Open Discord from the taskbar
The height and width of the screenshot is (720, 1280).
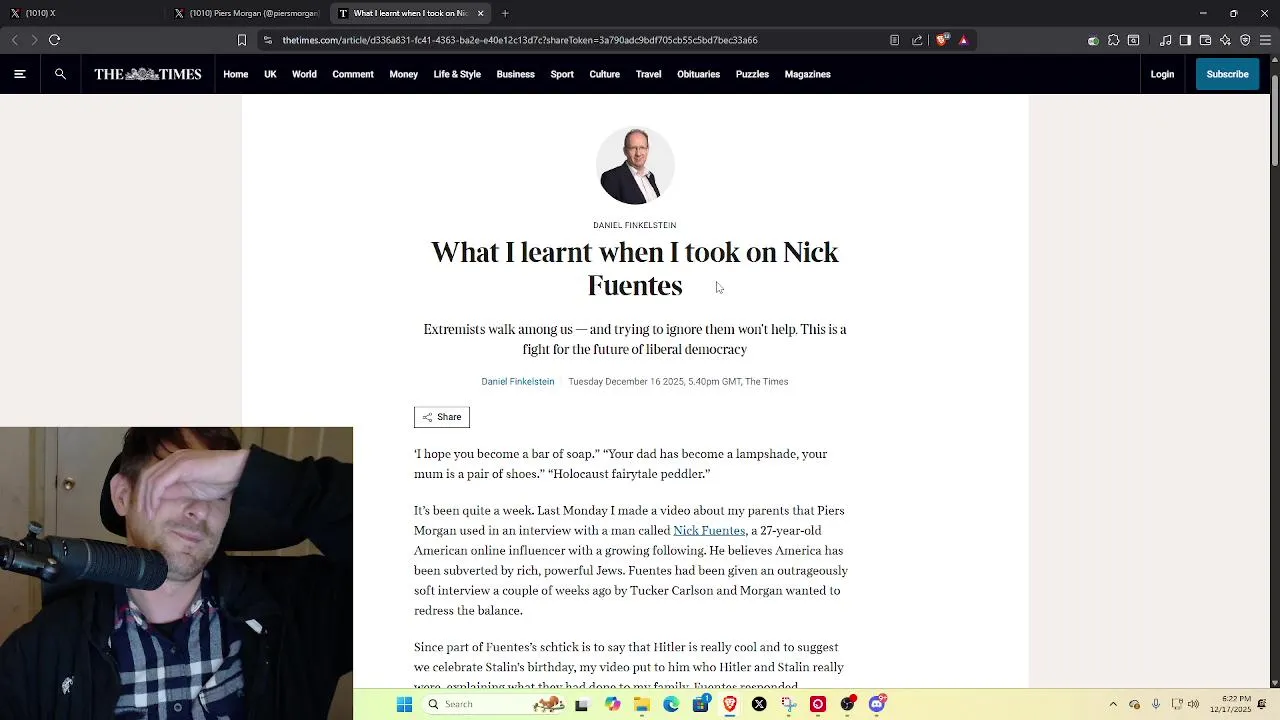coord(877,704)
